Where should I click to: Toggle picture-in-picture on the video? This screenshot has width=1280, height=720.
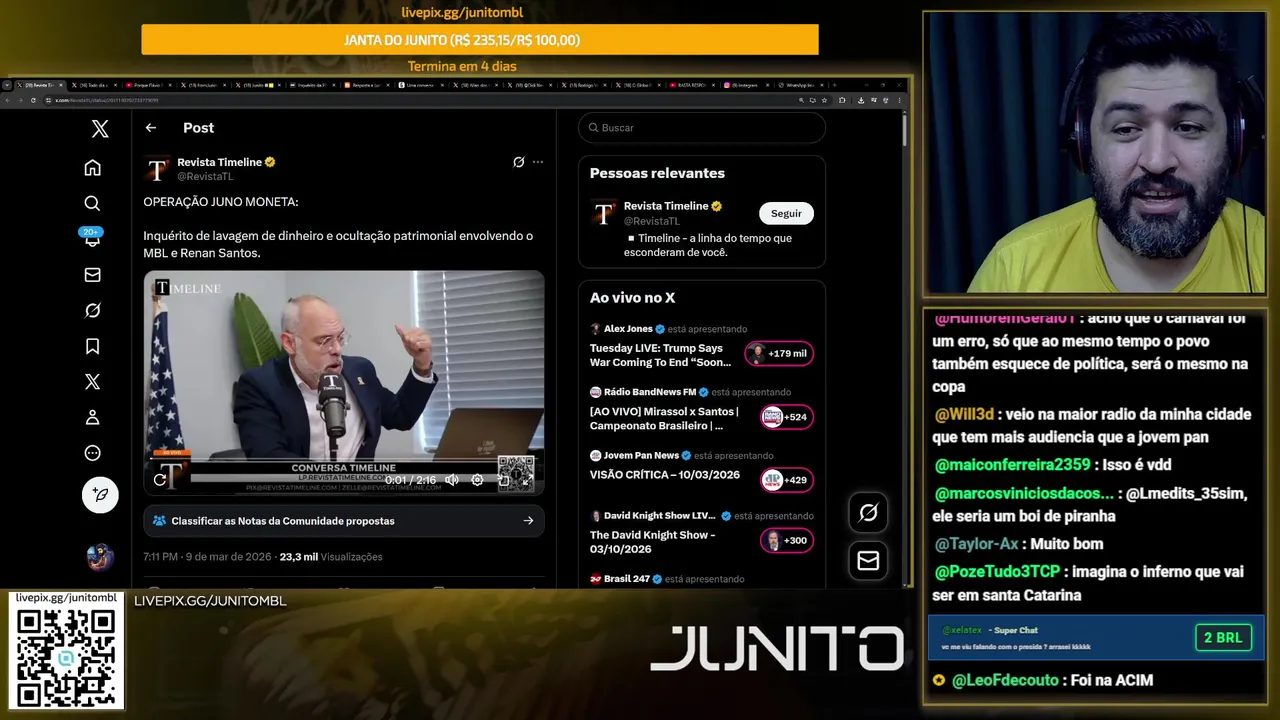click(503, 480)
